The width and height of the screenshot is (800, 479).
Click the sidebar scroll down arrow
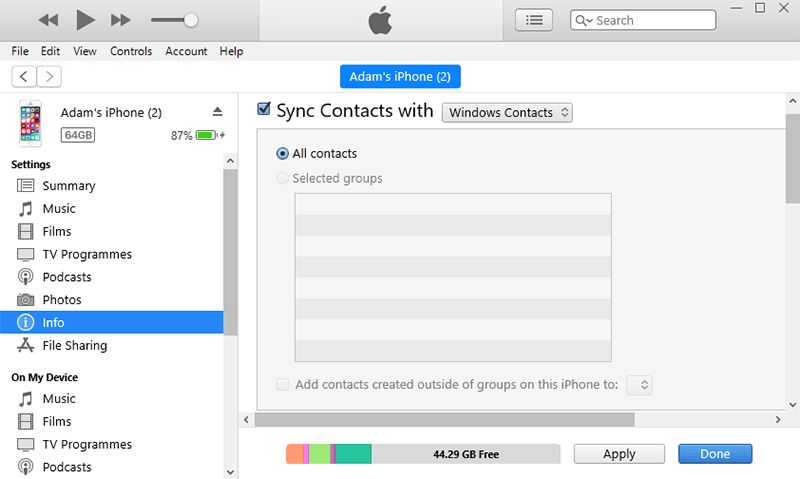click(x=230, y=472)
